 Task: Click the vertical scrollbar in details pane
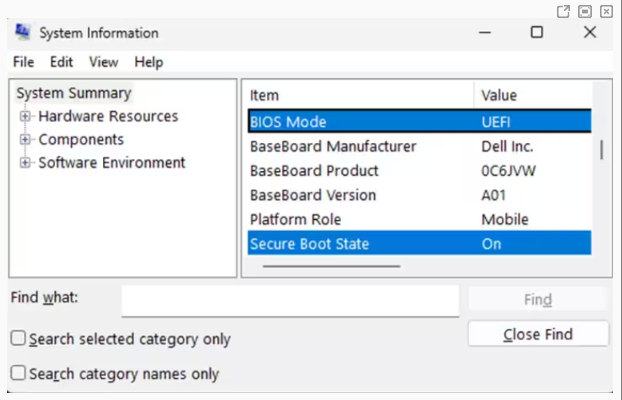pyautogui.click(x=601, y=150)
